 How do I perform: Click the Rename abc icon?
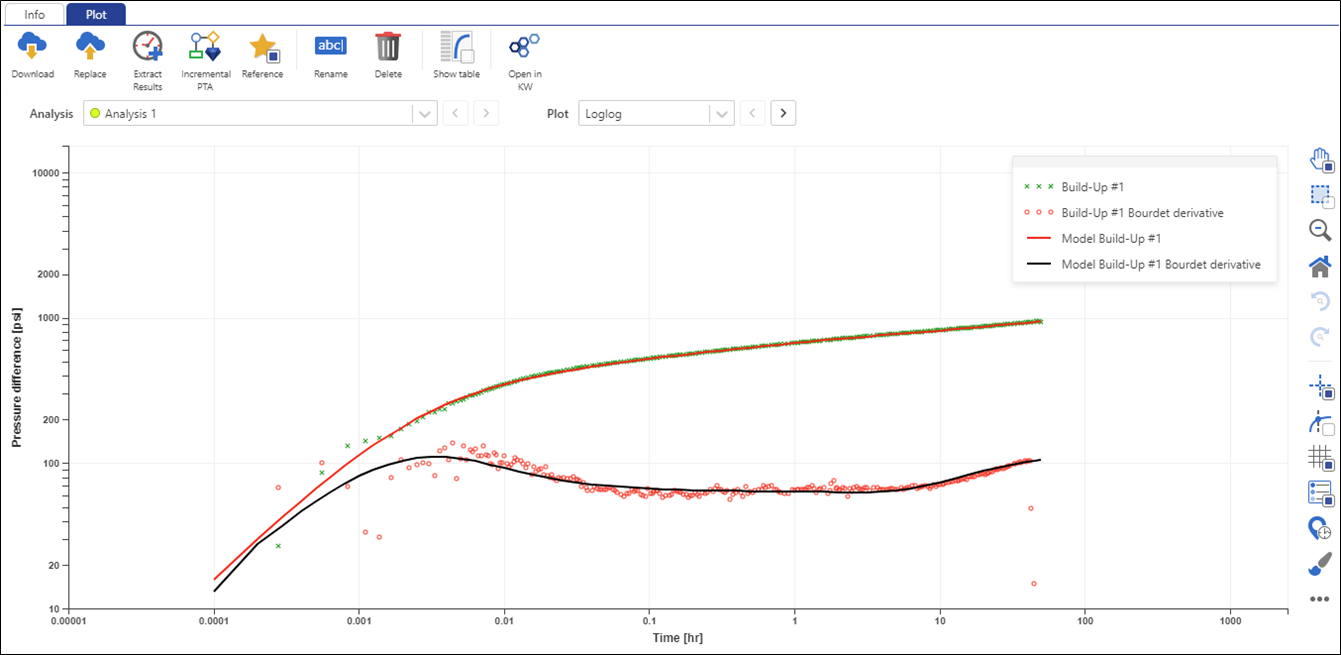click(x=330, y=46)
